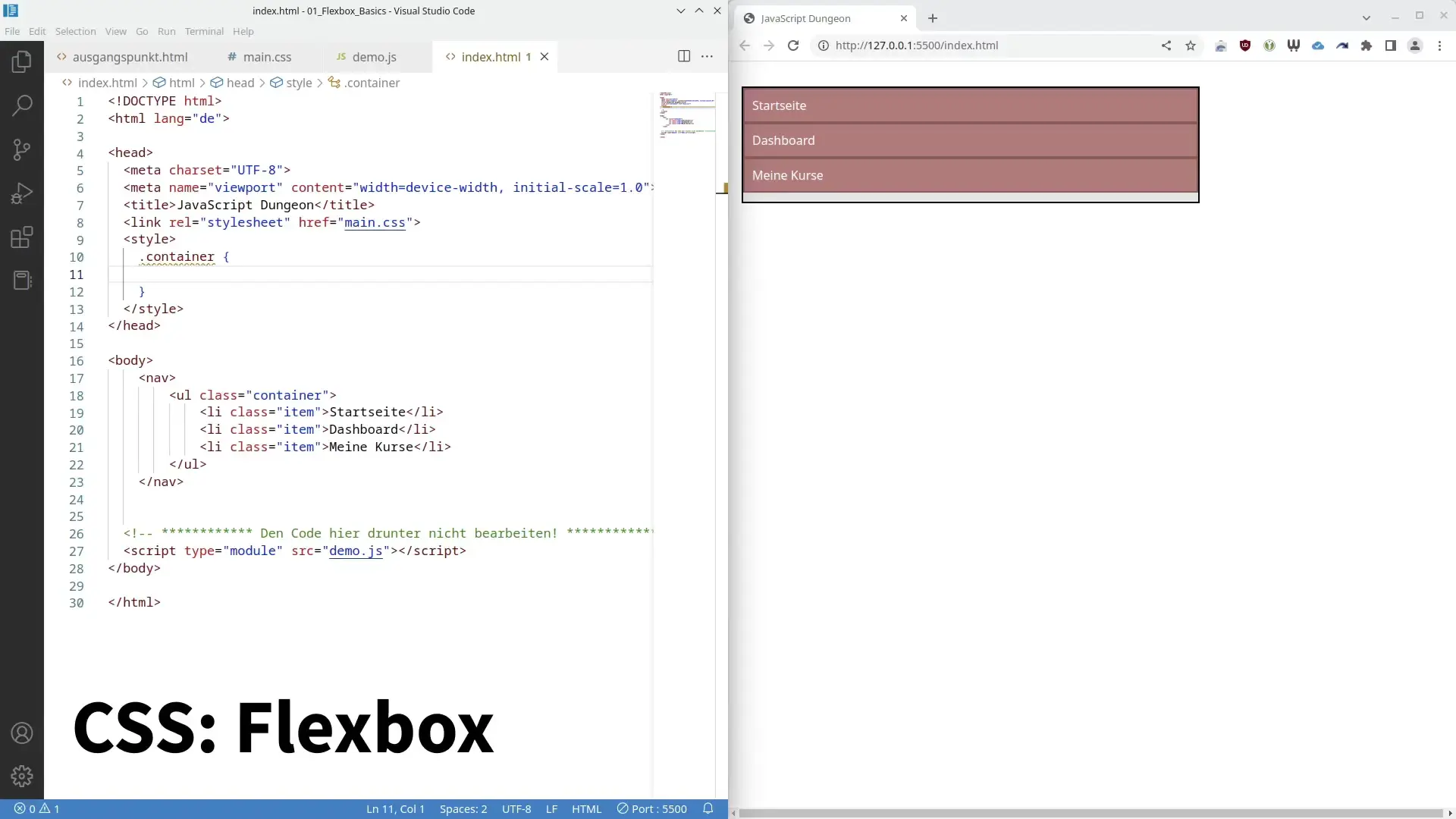The image size is (1456, 819).
Task: Click the browser address bar URL
Action: click(916, 45)
